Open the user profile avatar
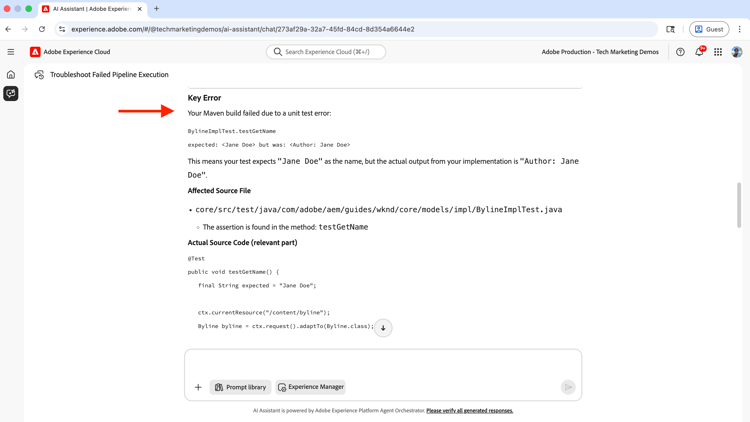The height and width of the screenshot is (422, 750). [737, 52]
